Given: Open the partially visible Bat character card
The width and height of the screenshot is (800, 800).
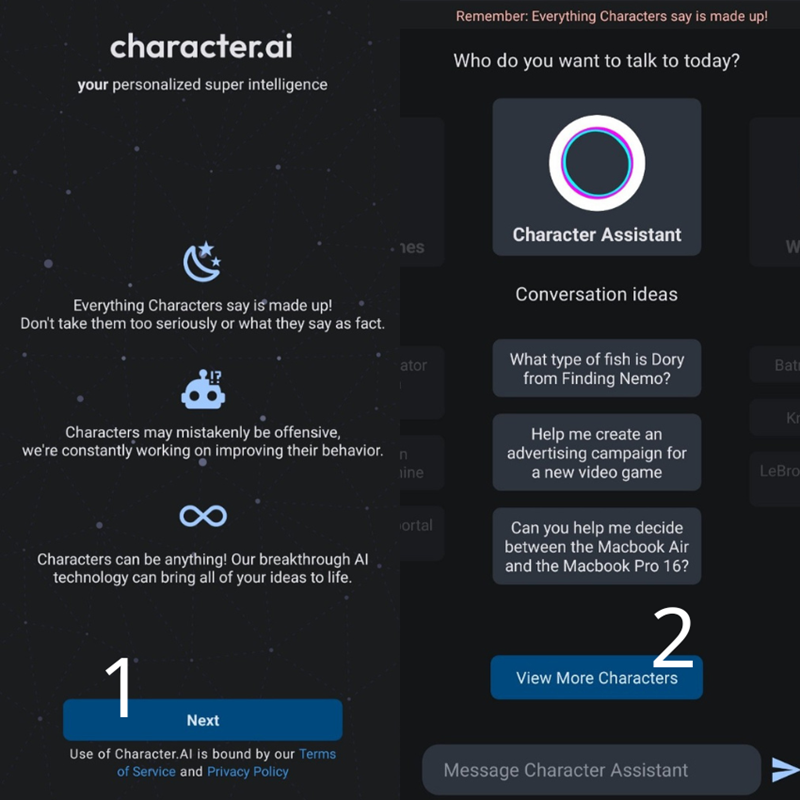Looking at the screenshot, I should coord(778,365).
